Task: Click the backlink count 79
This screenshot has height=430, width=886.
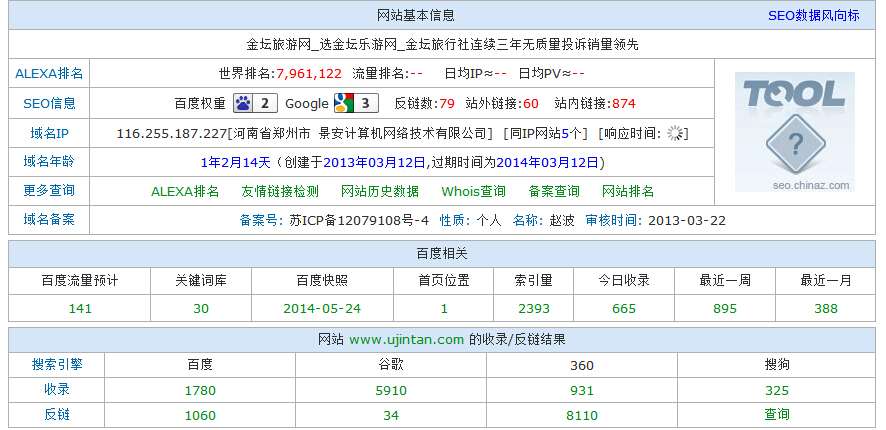Action: 447,103
